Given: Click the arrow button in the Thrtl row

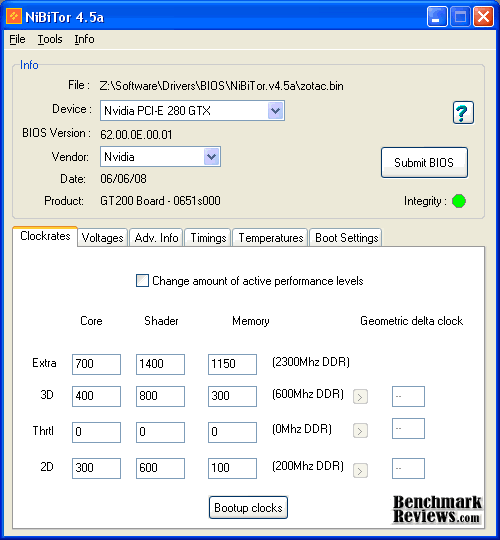Looking at the screenshot, I should 360,431.
